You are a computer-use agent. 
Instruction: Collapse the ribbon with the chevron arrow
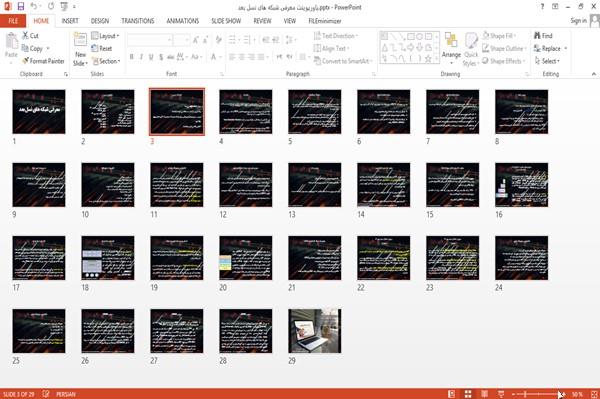(593, 74)
